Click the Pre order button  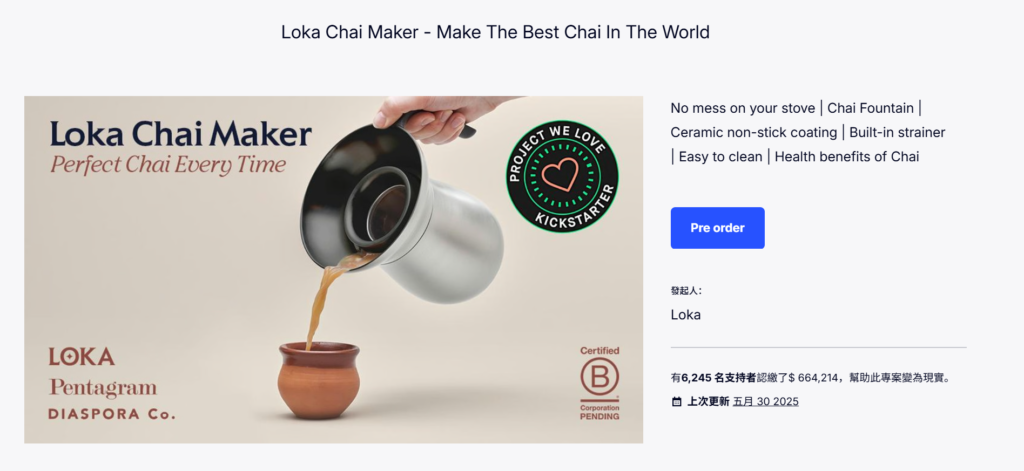pos(717,228)
